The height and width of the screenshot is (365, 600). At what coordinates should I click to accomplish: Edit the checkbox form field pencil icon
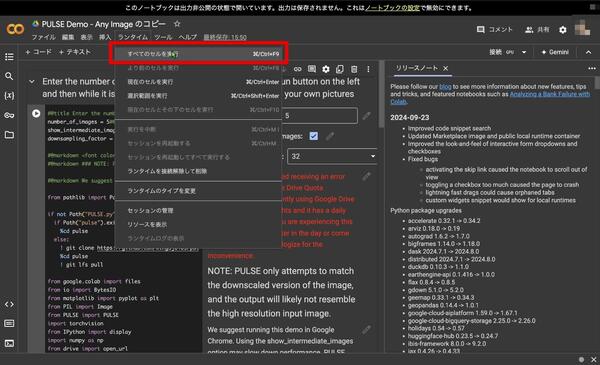pyautogui.click(x=330, y=136)
